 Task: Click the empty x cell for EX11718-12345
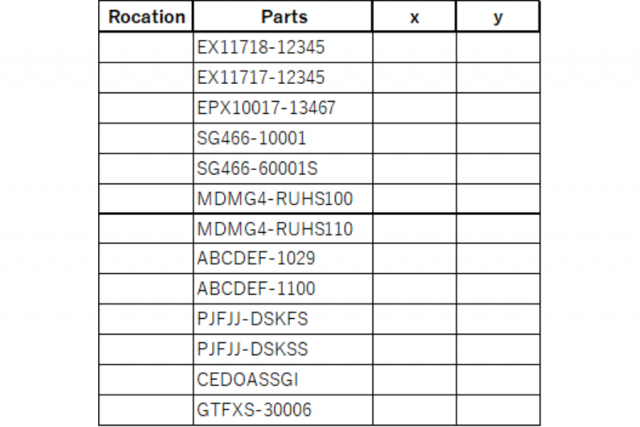(414, 47)
